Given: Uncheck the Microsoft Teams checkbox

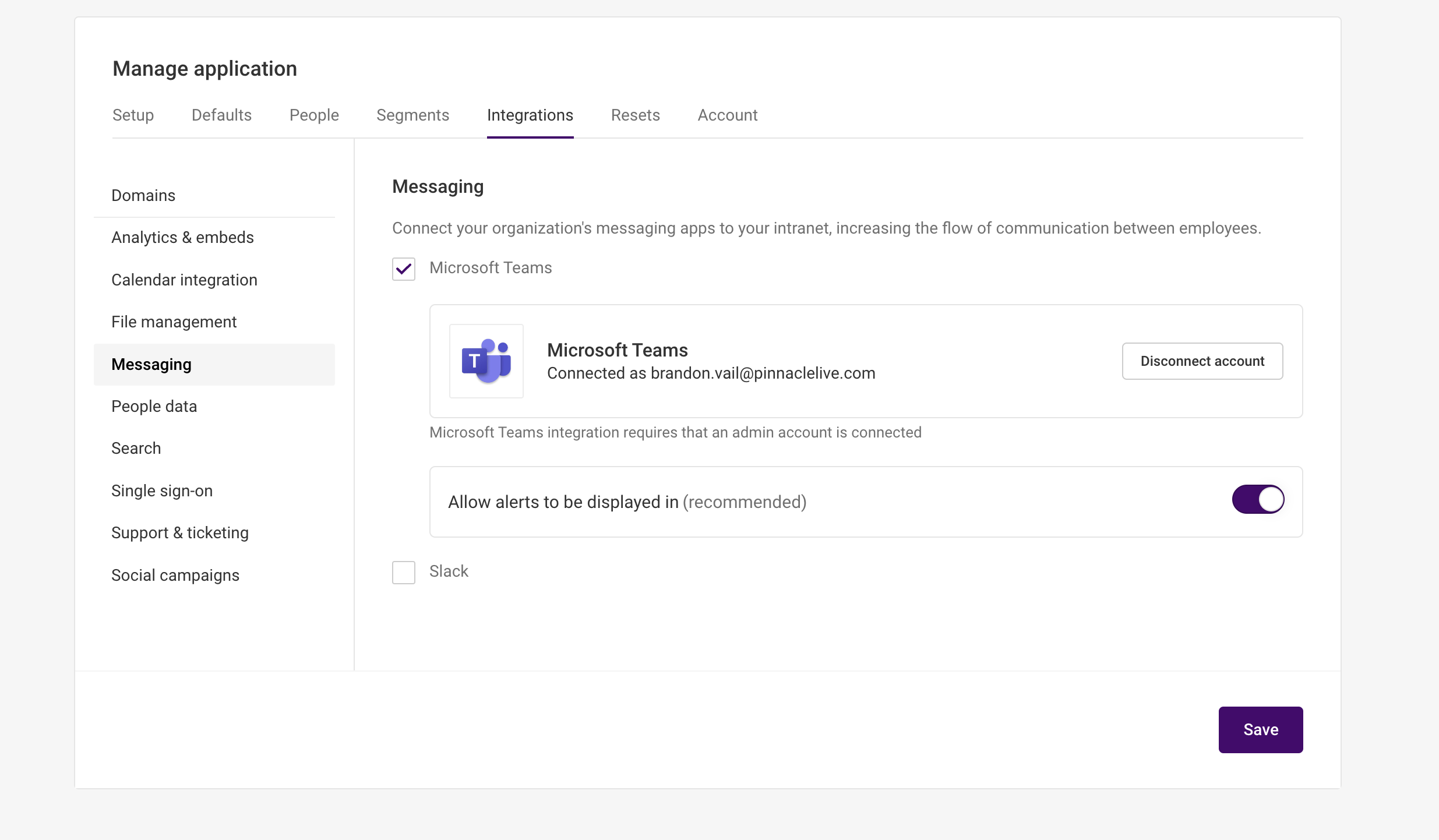Looking at the screenshot, I should 404,269.
